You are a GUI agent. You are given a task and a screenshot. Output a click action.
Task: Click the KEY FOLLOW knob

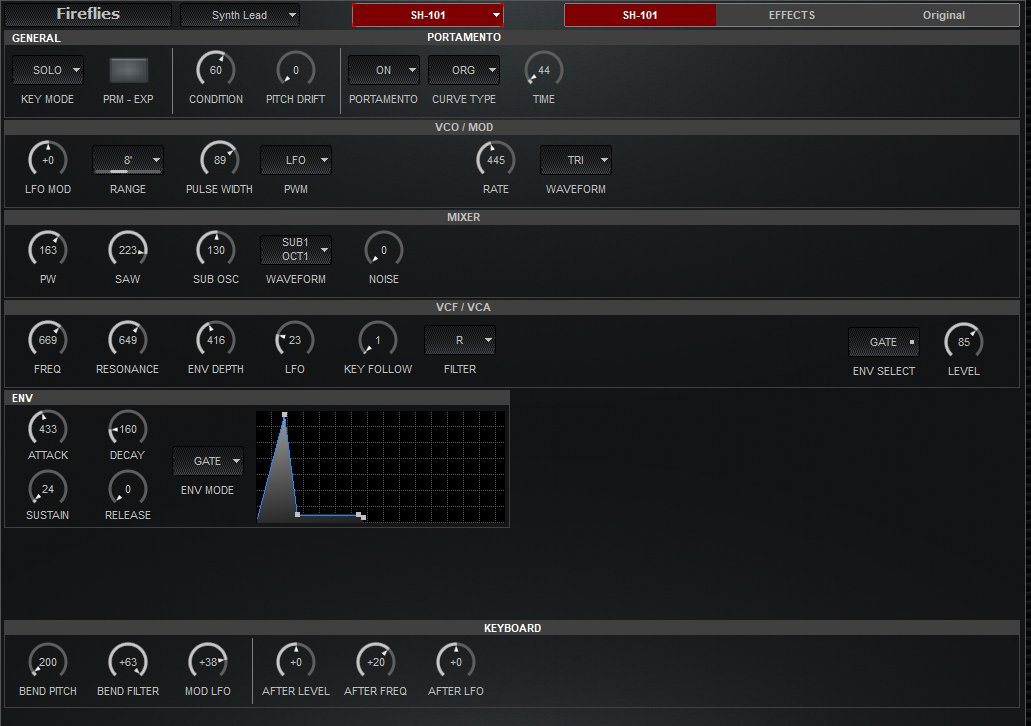(378, 340)
